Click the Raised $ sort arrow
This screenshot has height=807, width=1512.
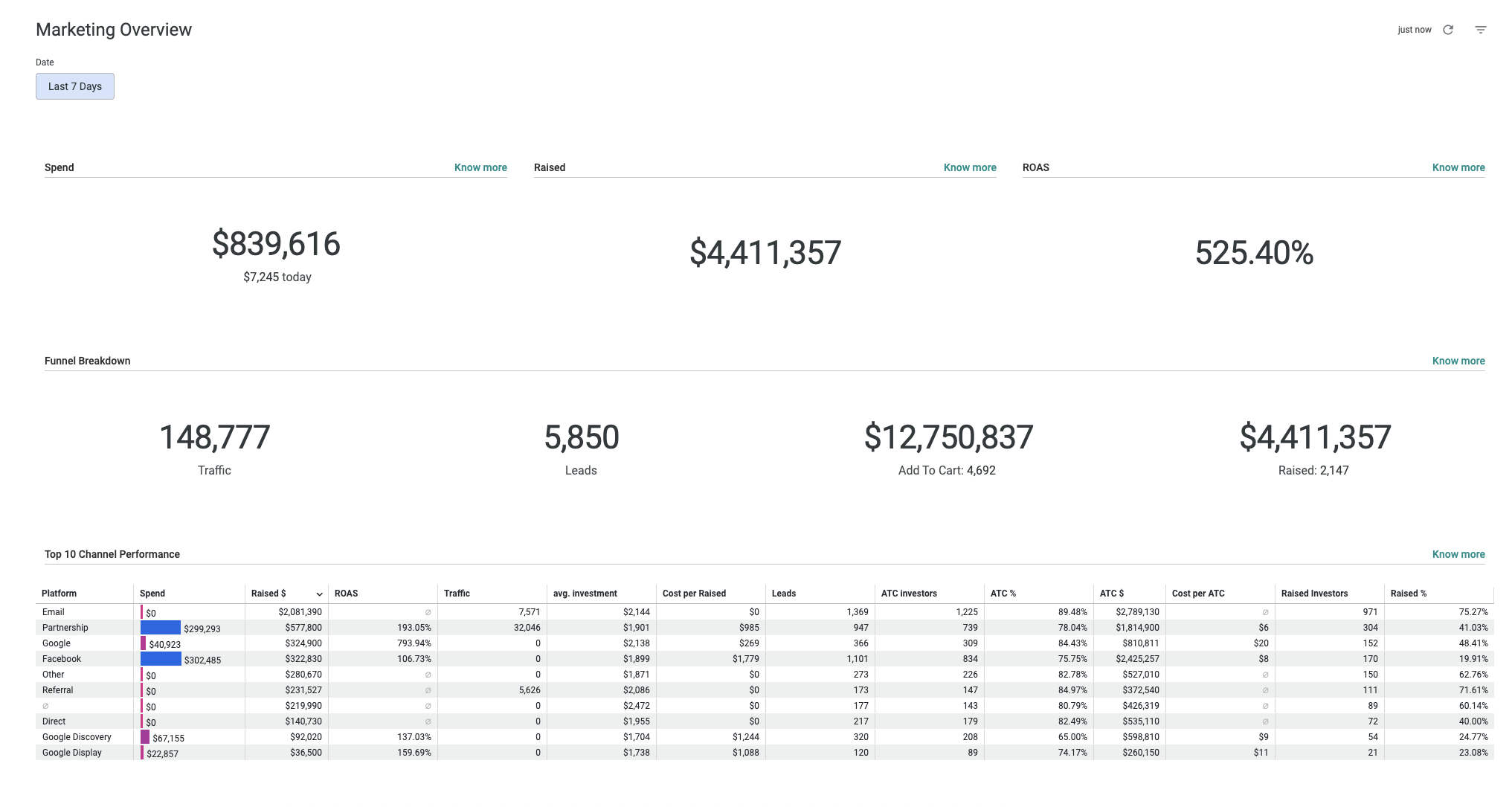(319, 594)
